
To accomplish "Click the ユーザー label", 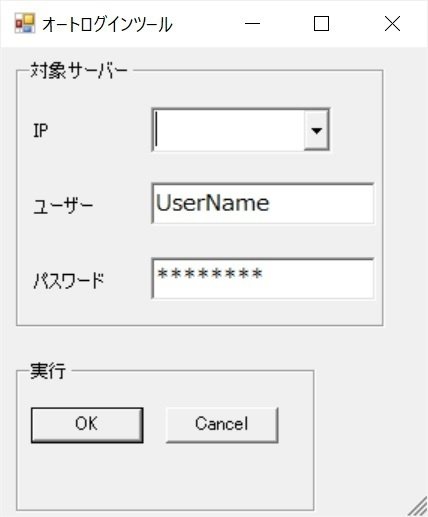I will tap(63, 206).
